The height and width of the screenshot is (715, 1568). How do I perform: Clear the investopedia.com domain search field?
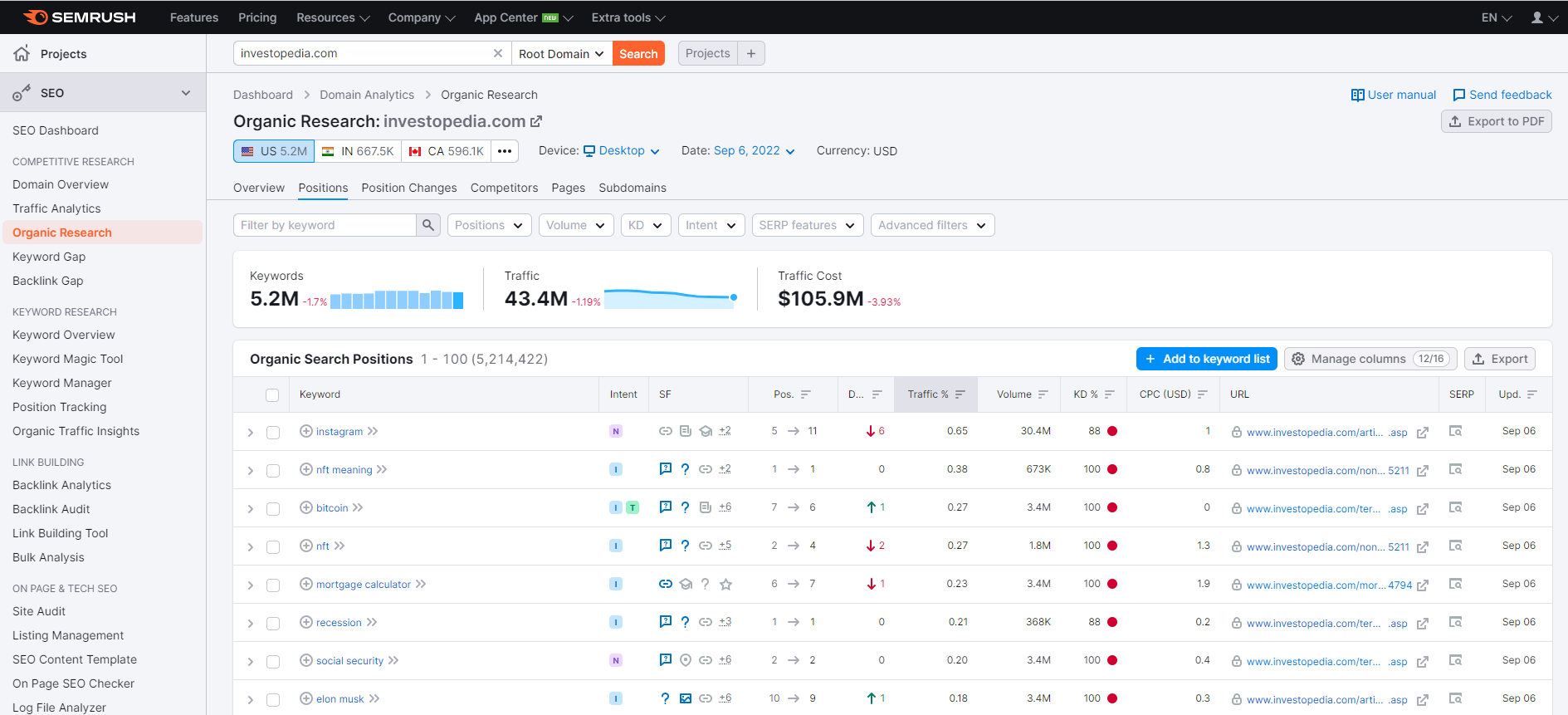click(x=498, y=53)
